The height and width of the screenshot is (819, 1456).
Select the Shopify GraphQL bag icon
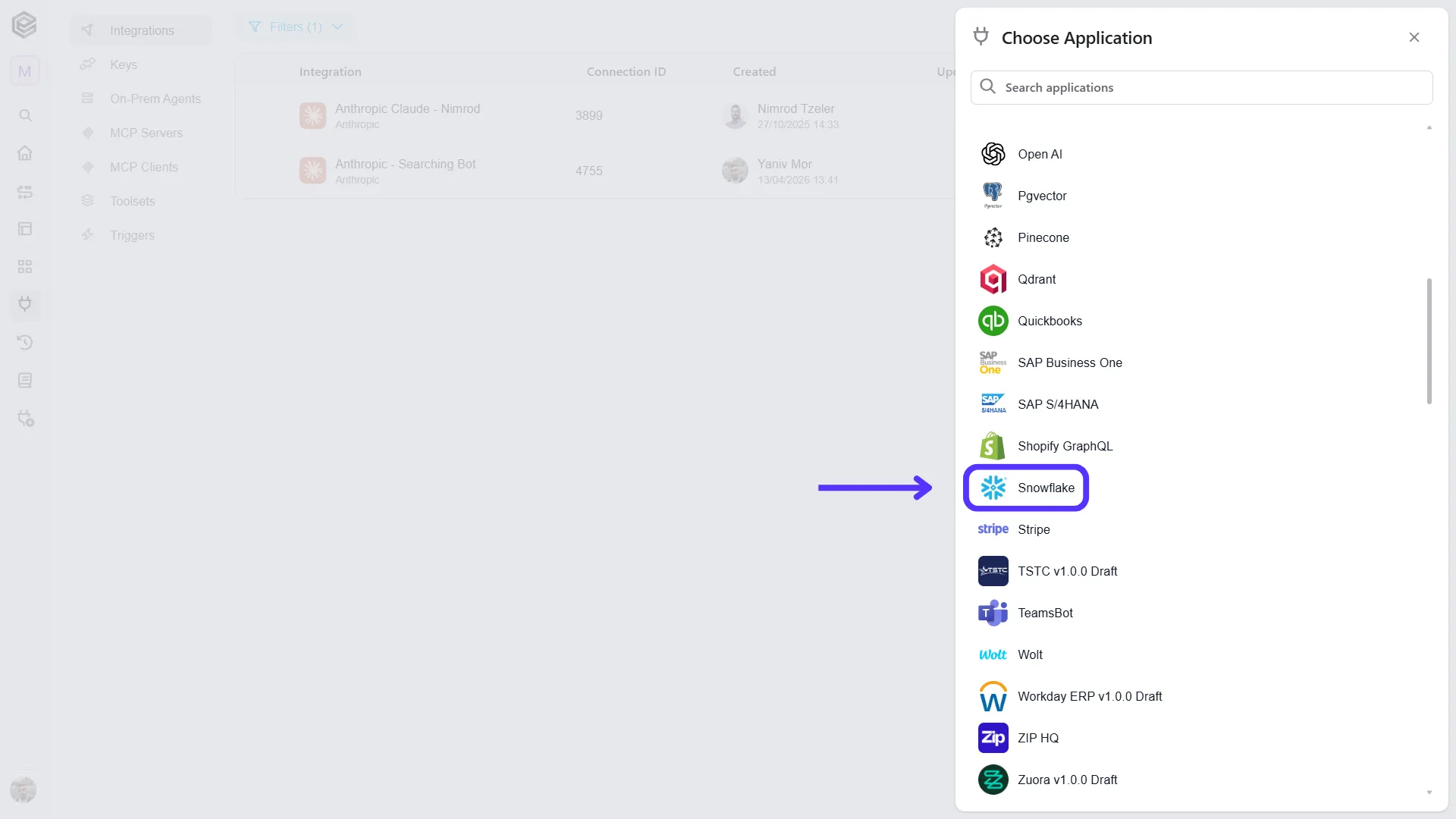pos(993,446)
